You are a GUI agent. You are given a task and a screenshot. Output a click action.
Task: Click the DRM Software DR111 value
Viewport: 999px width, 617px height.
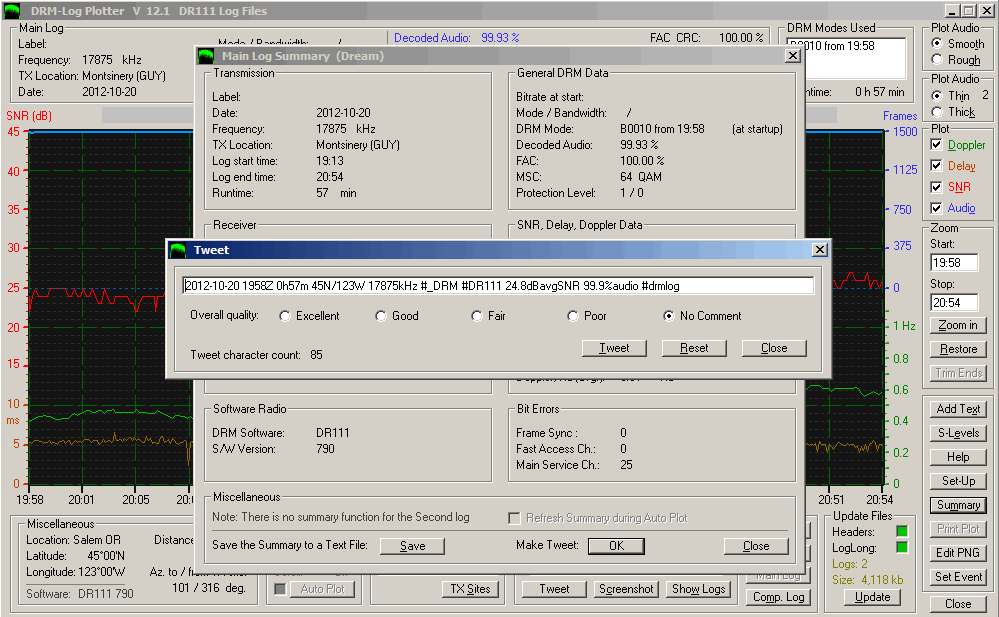pos(333,433)
